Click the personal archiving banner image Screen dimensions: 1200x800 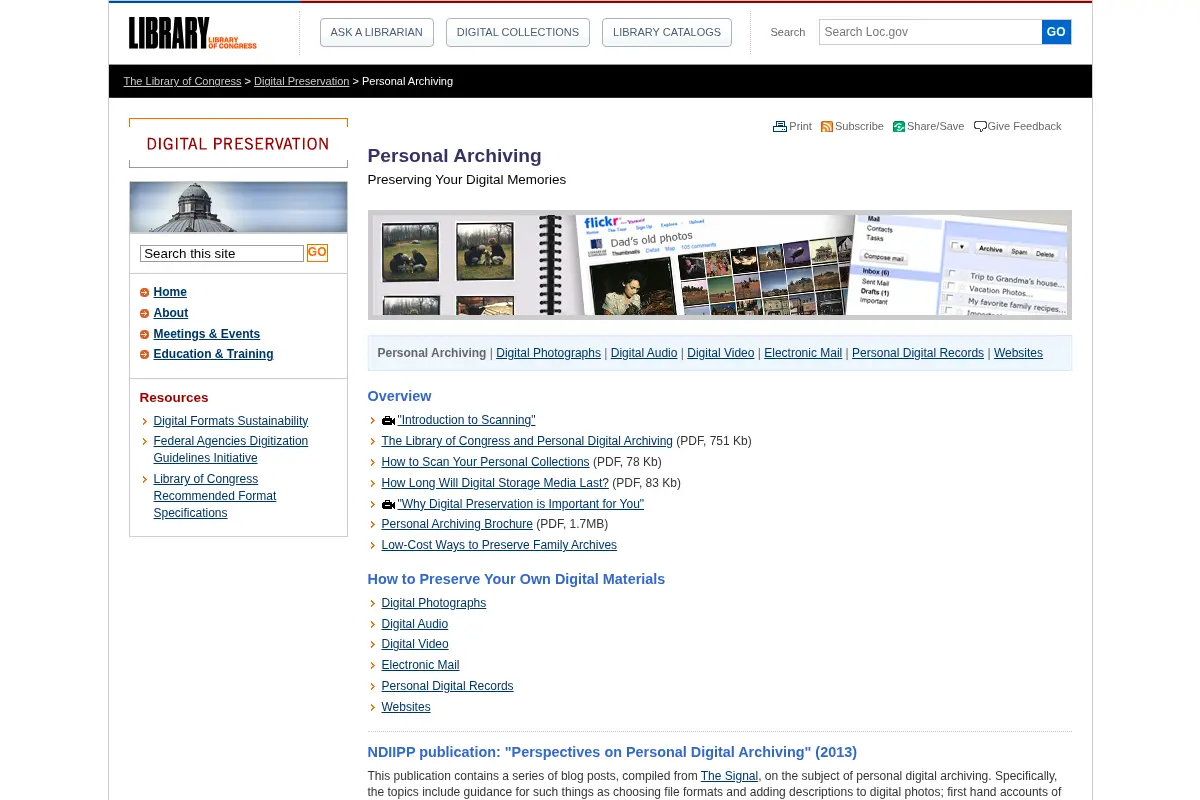pyautogui.click(x=720, y=265)
